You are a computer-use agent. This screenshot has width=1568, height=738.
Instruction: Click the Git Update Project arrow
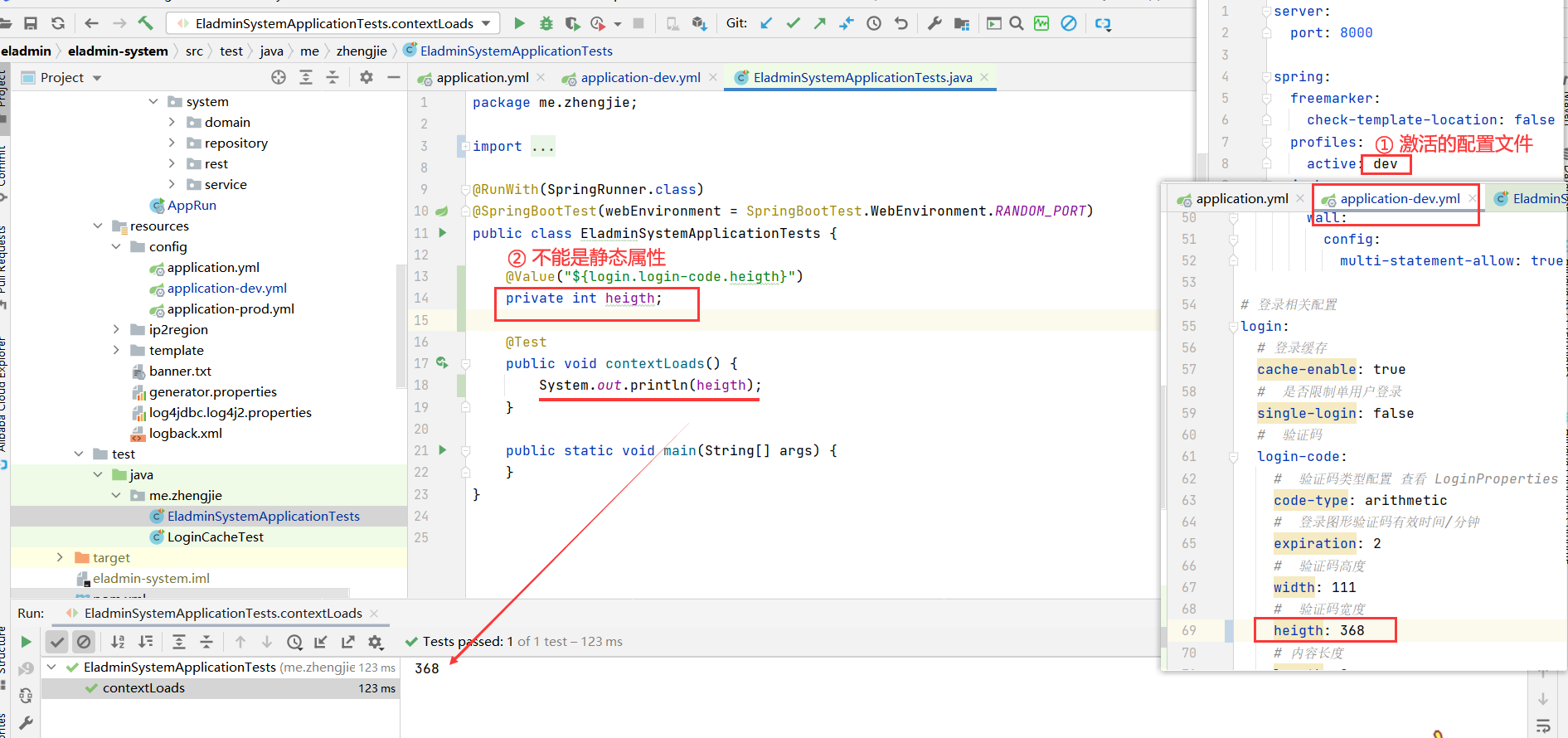click(766, 23)
